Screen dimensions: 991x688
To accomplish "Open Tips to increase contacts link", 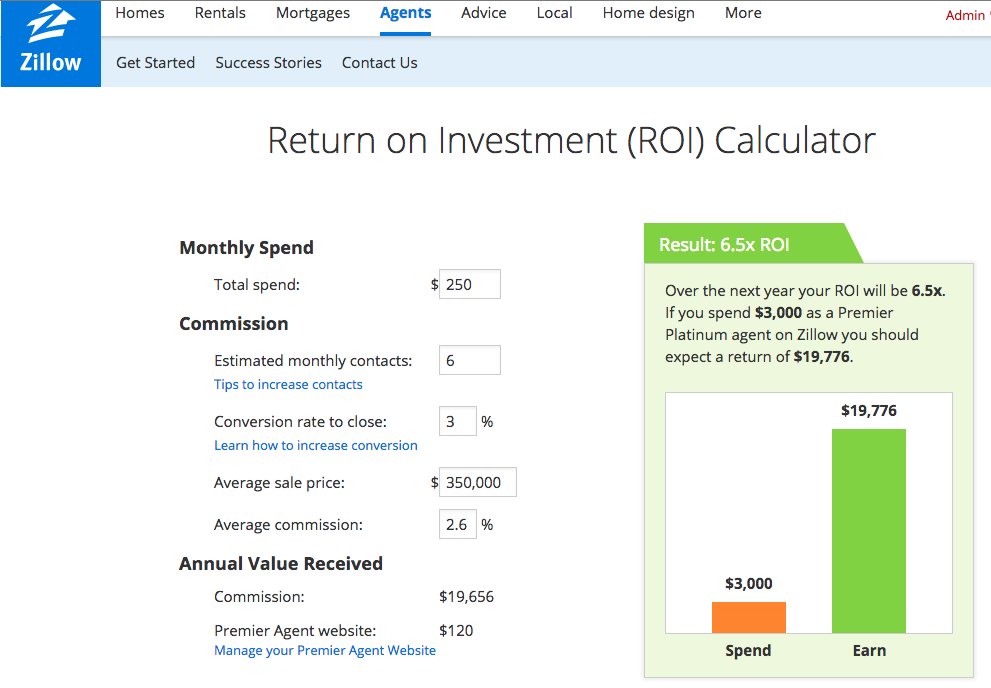I will (x=288, y=385).
